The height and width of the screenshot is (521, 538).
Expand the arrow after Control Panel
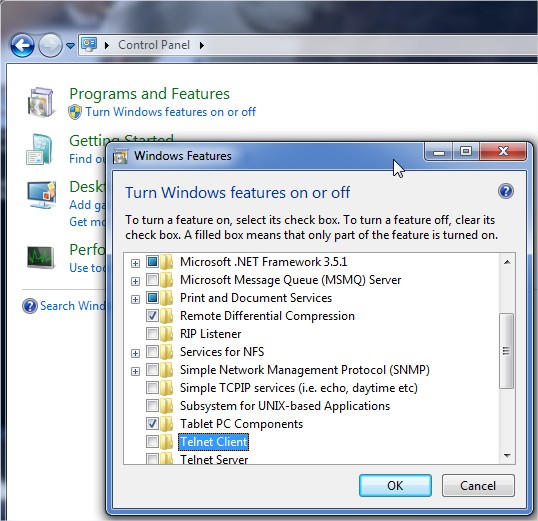pyautogui.click(x=202, y=45)
